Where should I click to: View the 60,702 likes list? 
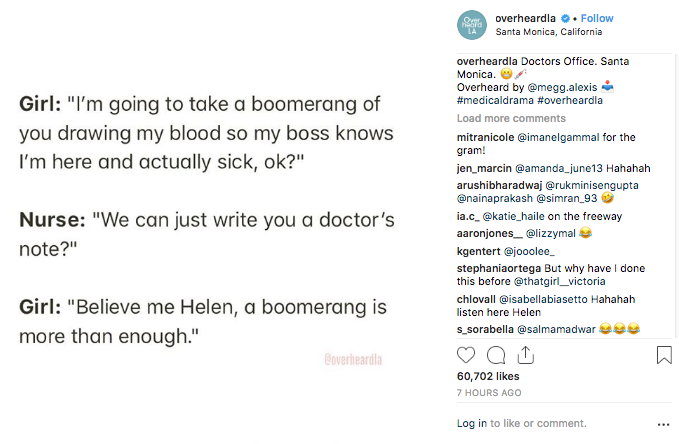pyautogui.click(x=488, y=376)
